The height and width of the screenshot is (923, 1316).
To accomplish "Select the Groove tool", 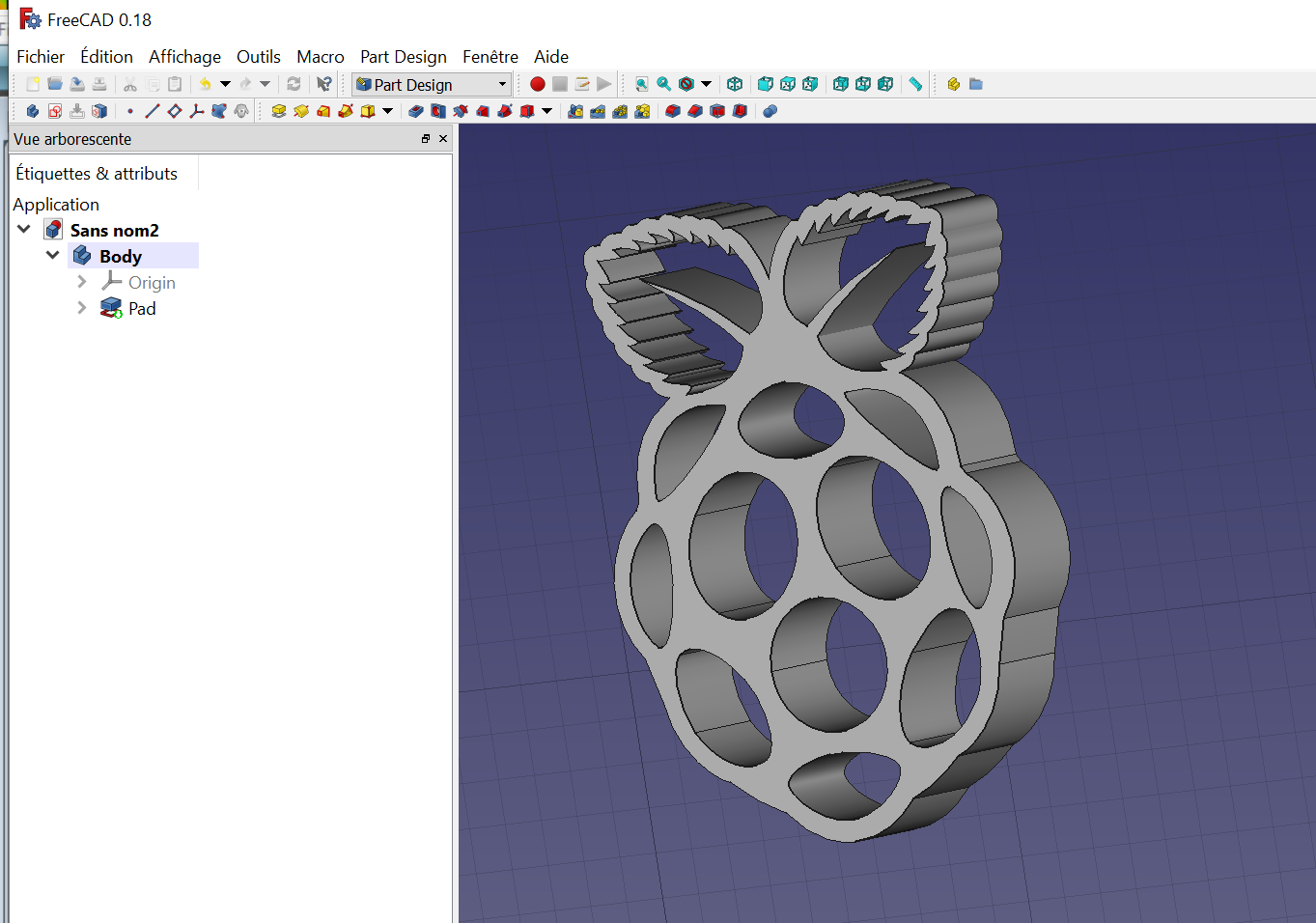I will click(461, 111).
